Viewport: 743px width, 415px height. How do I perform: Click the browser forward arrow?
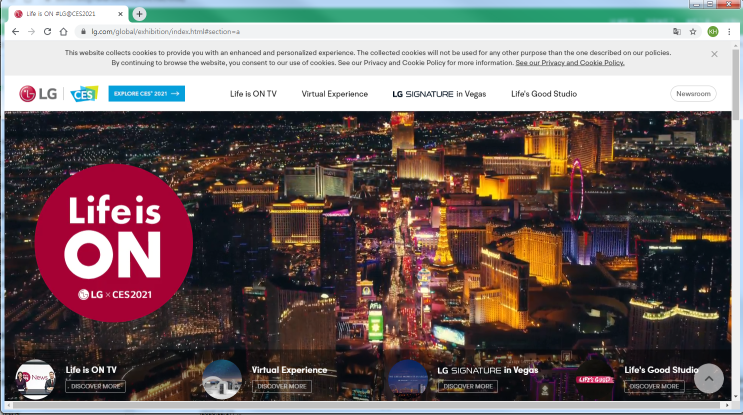click(x=31, y=31)
